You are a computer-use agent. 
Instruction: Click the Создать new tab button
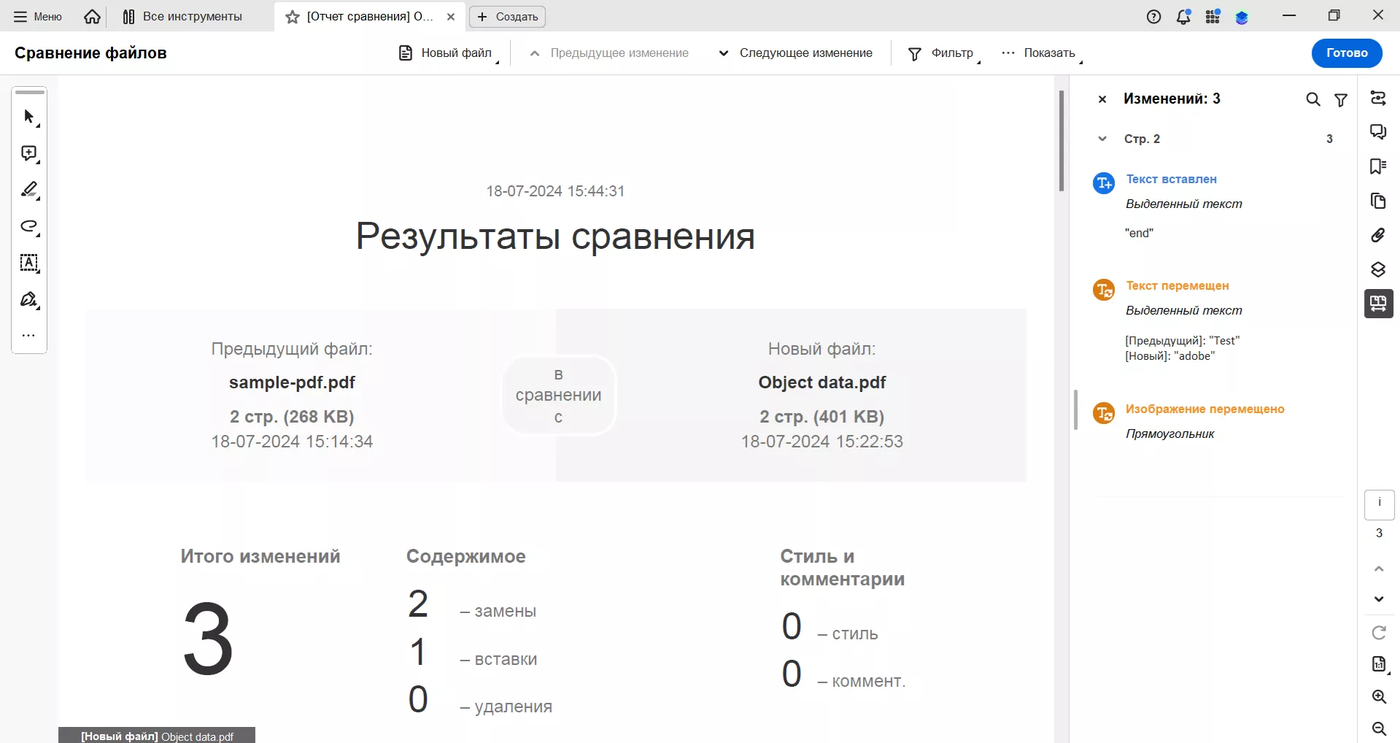click(x=508, y=17)
